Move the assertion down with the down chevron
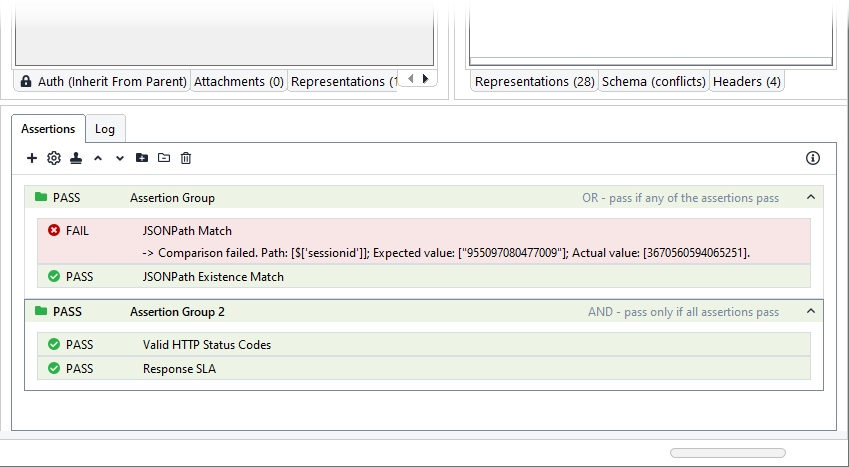849x467 pixels. pyautogui.click(x=120, y=158)
